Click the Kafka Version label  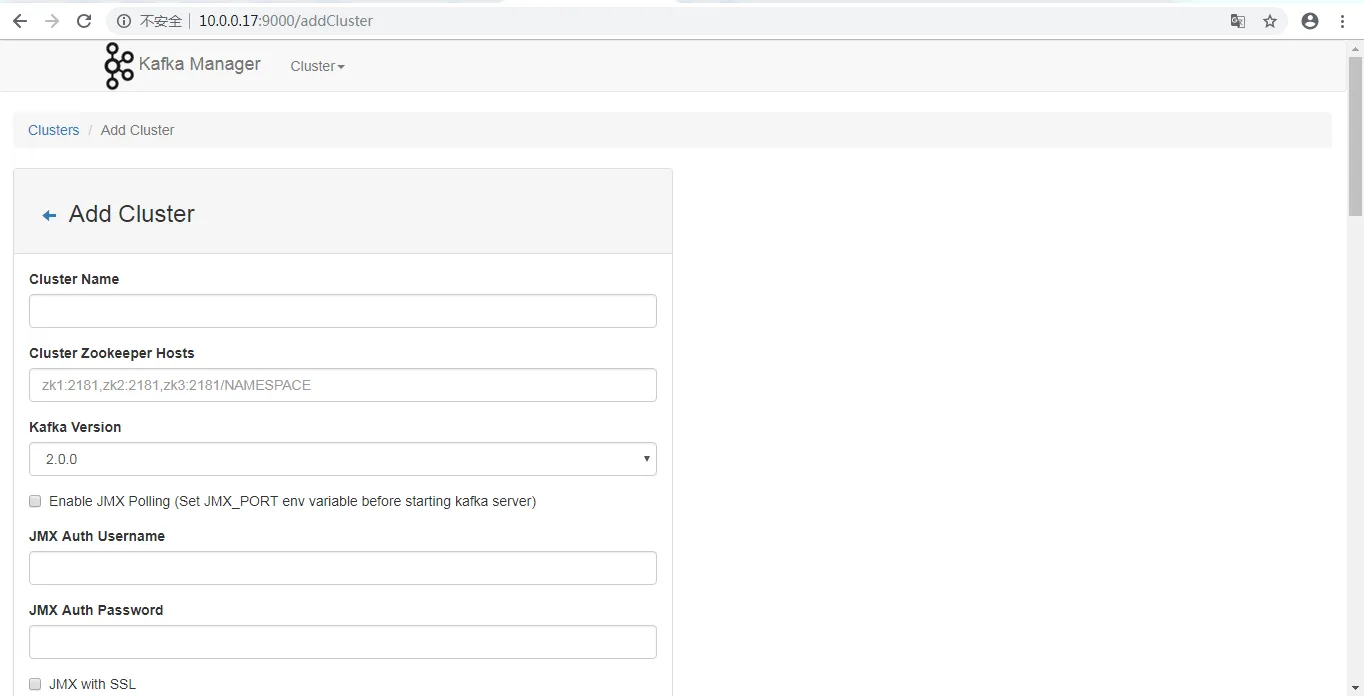(75, 427)
